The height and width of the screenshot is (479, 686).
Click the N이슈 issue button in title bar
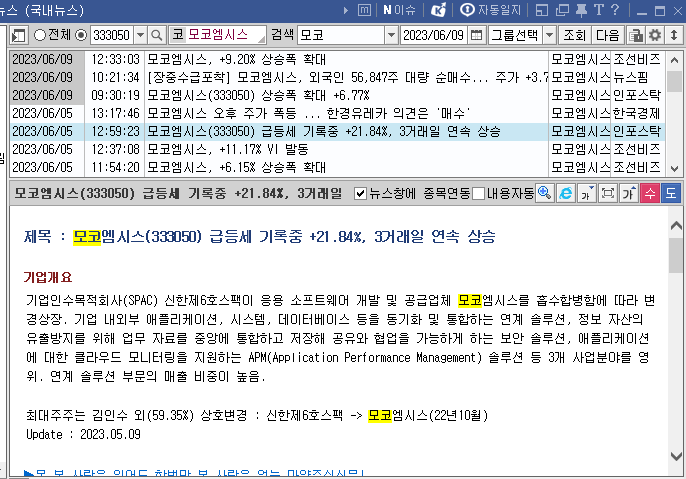click(x=399, y=10)
